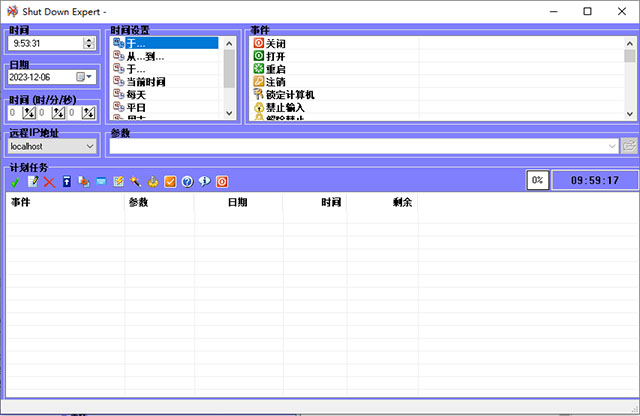Click the copy-with-gear toolbar icon
This screenshot has height=416, width=640.
(84, 182)
